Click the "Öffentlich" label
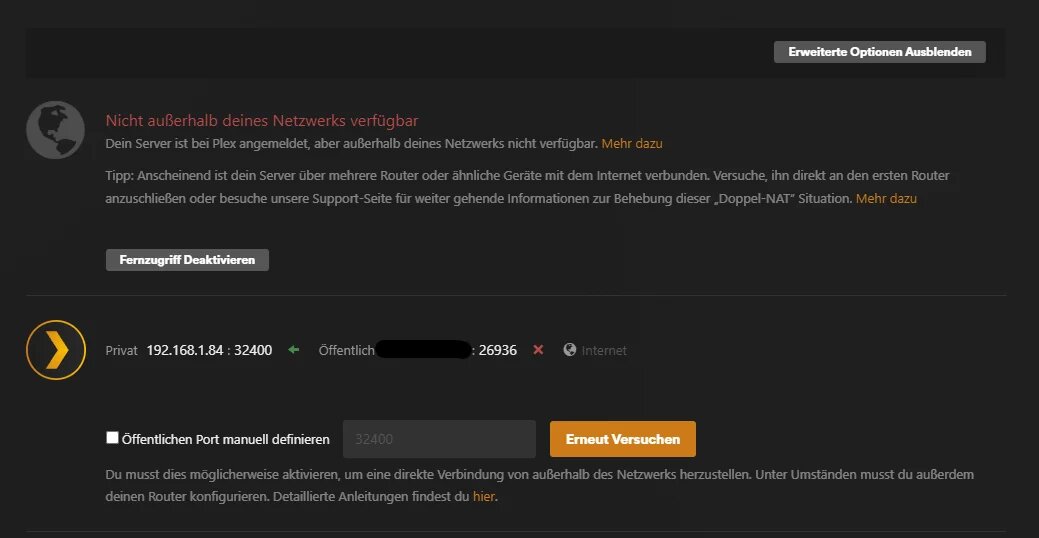1039x538 pixels. [x=346, y=351]
